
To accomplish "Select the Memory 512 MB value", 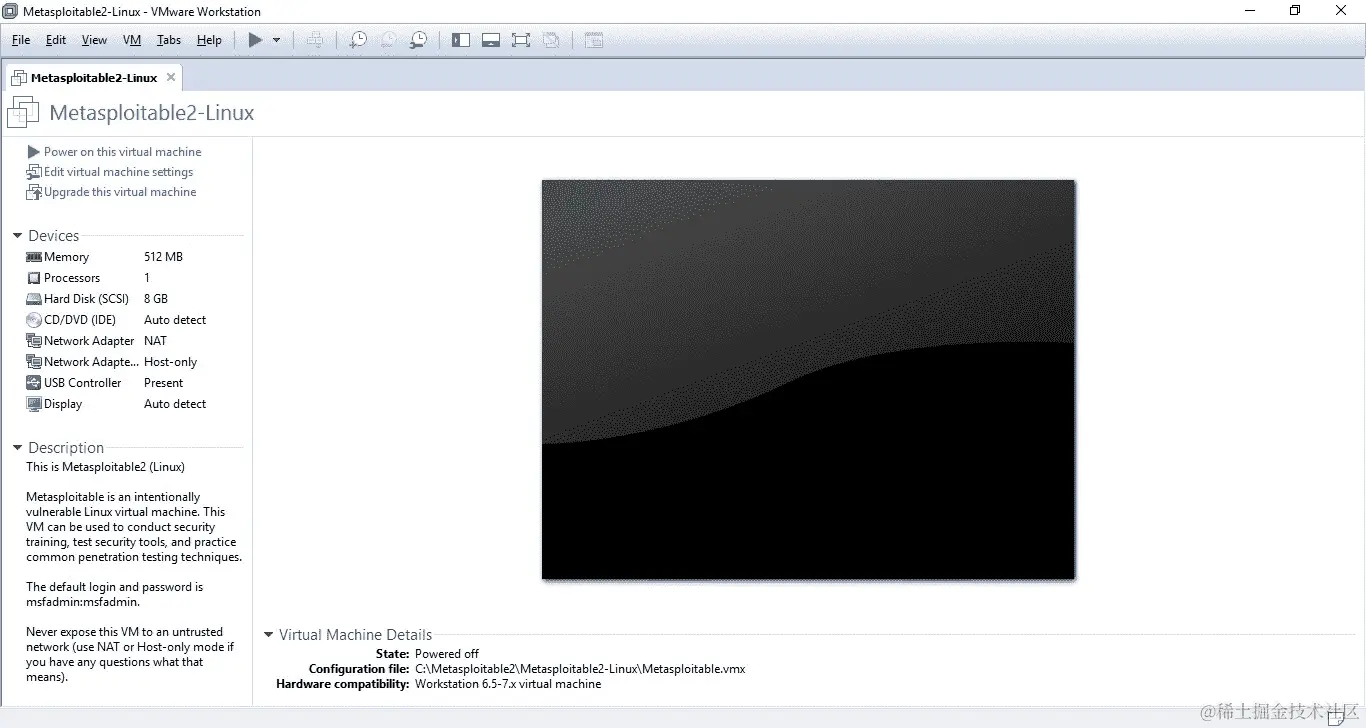I will click(163, 257).
